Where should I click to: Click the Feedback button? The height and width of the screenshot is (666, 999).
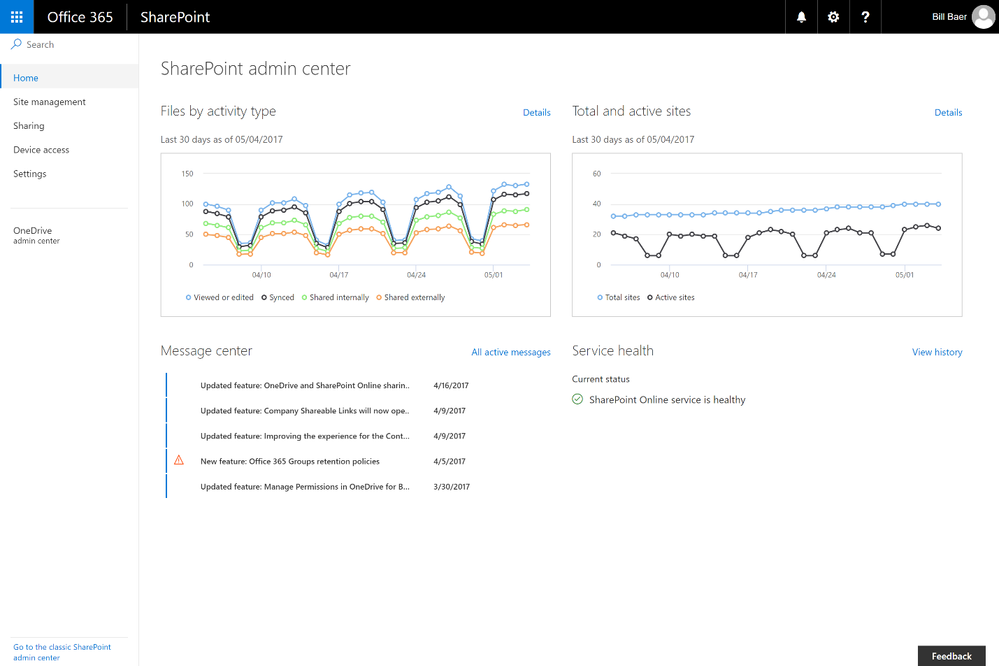[x=951, y=656]
